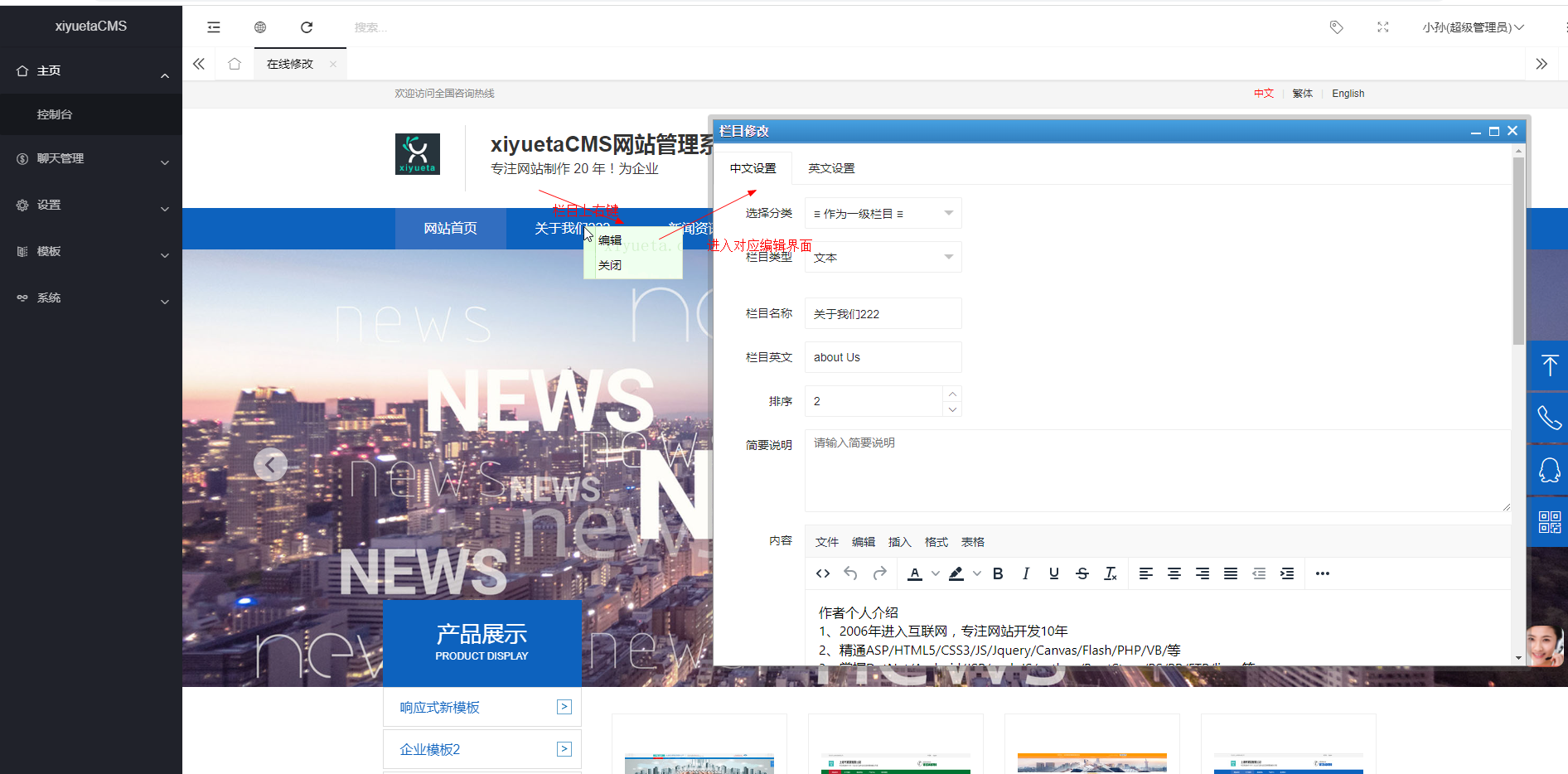Toggle bold formatting
Viewport: 1568px width, 774px height.
point(998,573)
